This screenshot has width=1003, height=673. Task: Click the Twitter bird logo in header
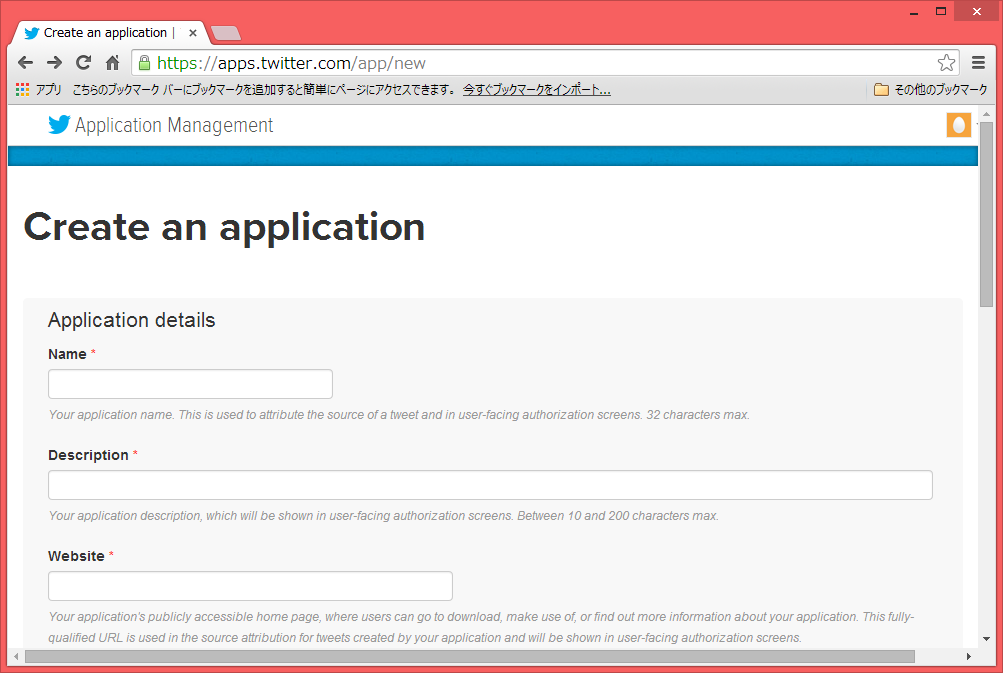(59, 125)
